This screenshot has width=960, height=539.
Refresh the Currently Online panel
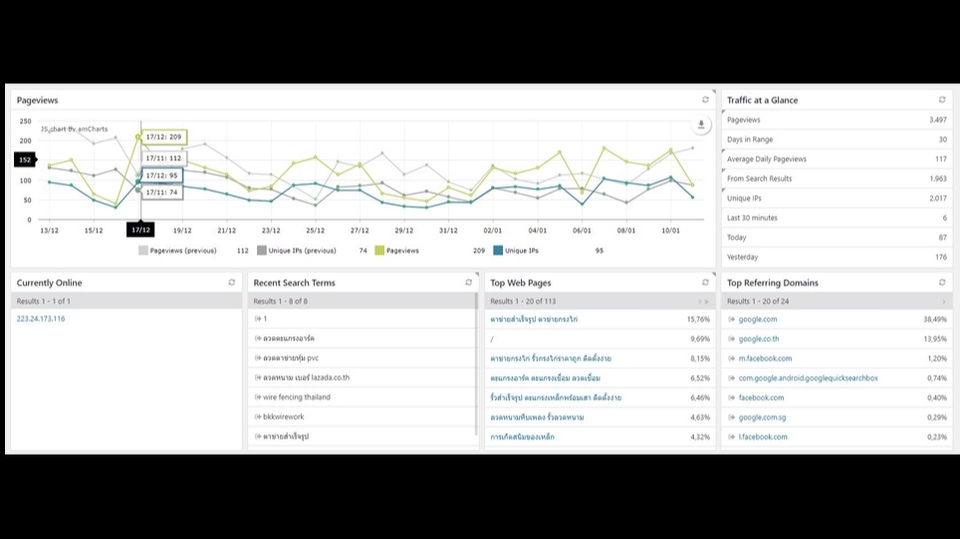pos(231,282)
